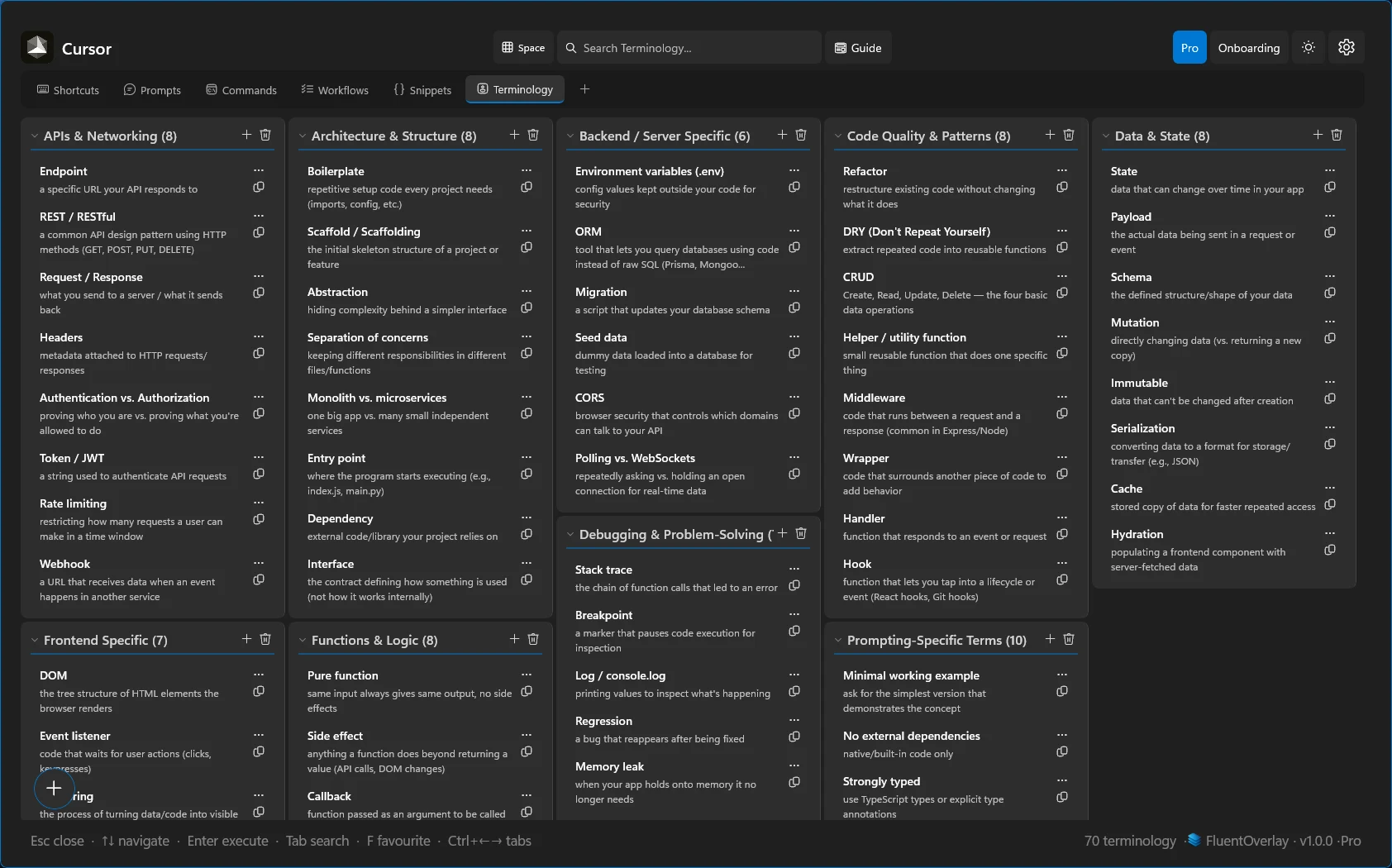Copy the State term
1392x868 pixels.
(1330, 188)
